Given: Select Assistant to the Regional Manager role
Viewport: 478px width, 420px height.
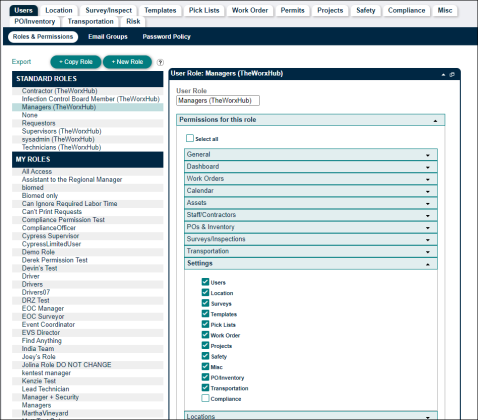Looking at the screenshot, I should click(x=88, y=179).
